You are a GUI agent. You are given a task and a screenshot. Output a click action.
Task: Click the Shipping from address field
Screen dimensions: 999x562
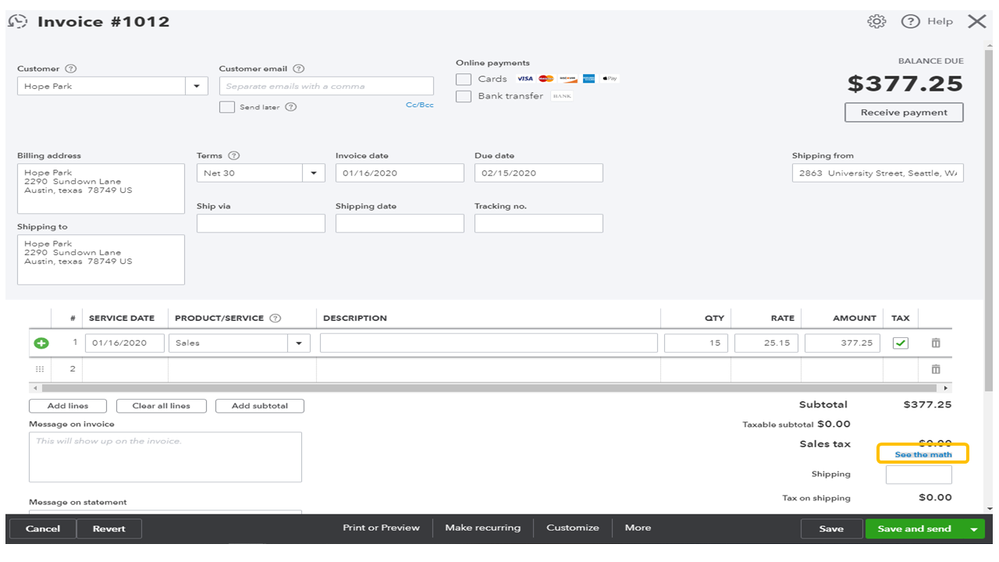(x=877, y=173)
